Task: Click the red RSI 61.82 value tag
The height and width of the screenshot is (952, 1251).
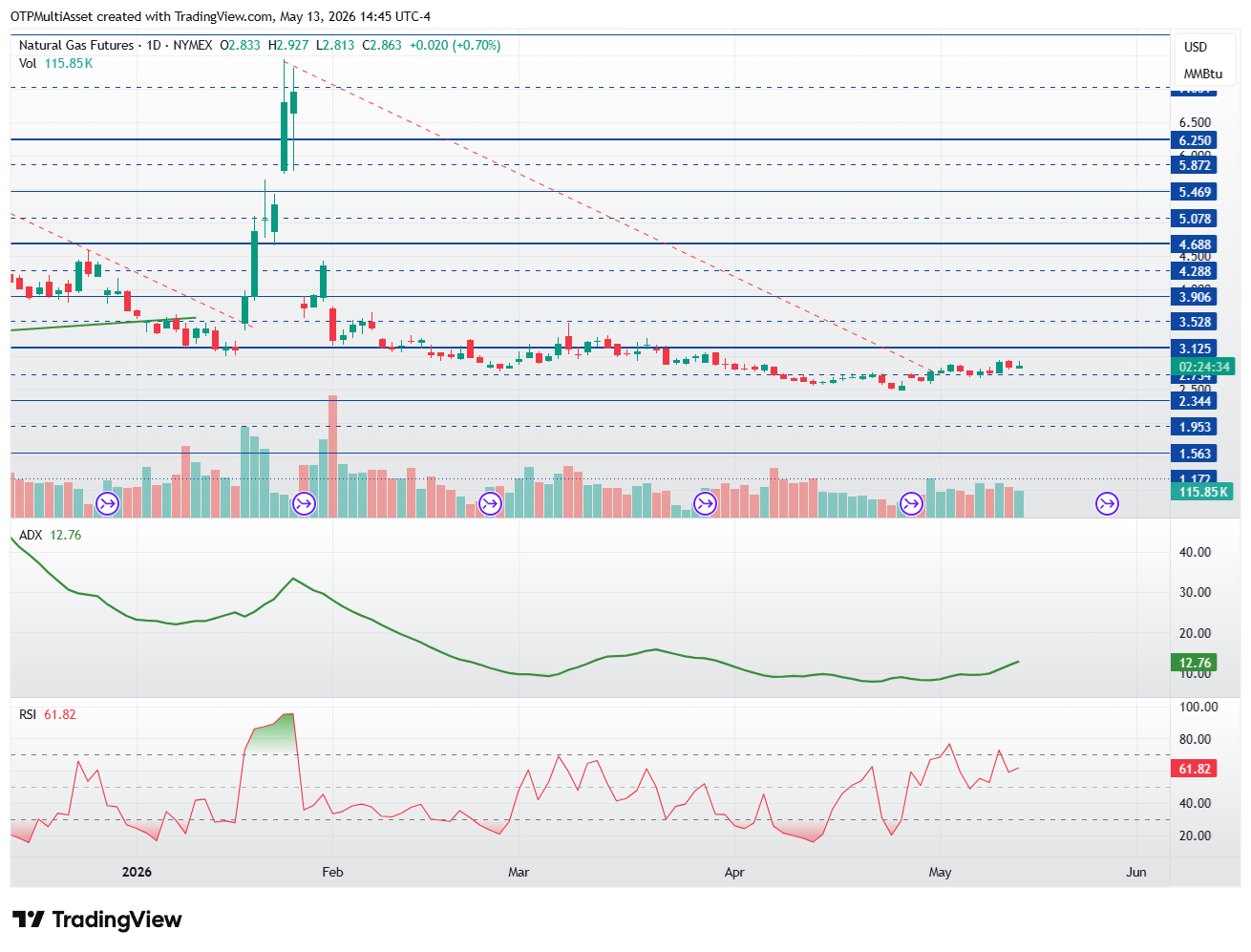Action: click(x=1194, y=769)
